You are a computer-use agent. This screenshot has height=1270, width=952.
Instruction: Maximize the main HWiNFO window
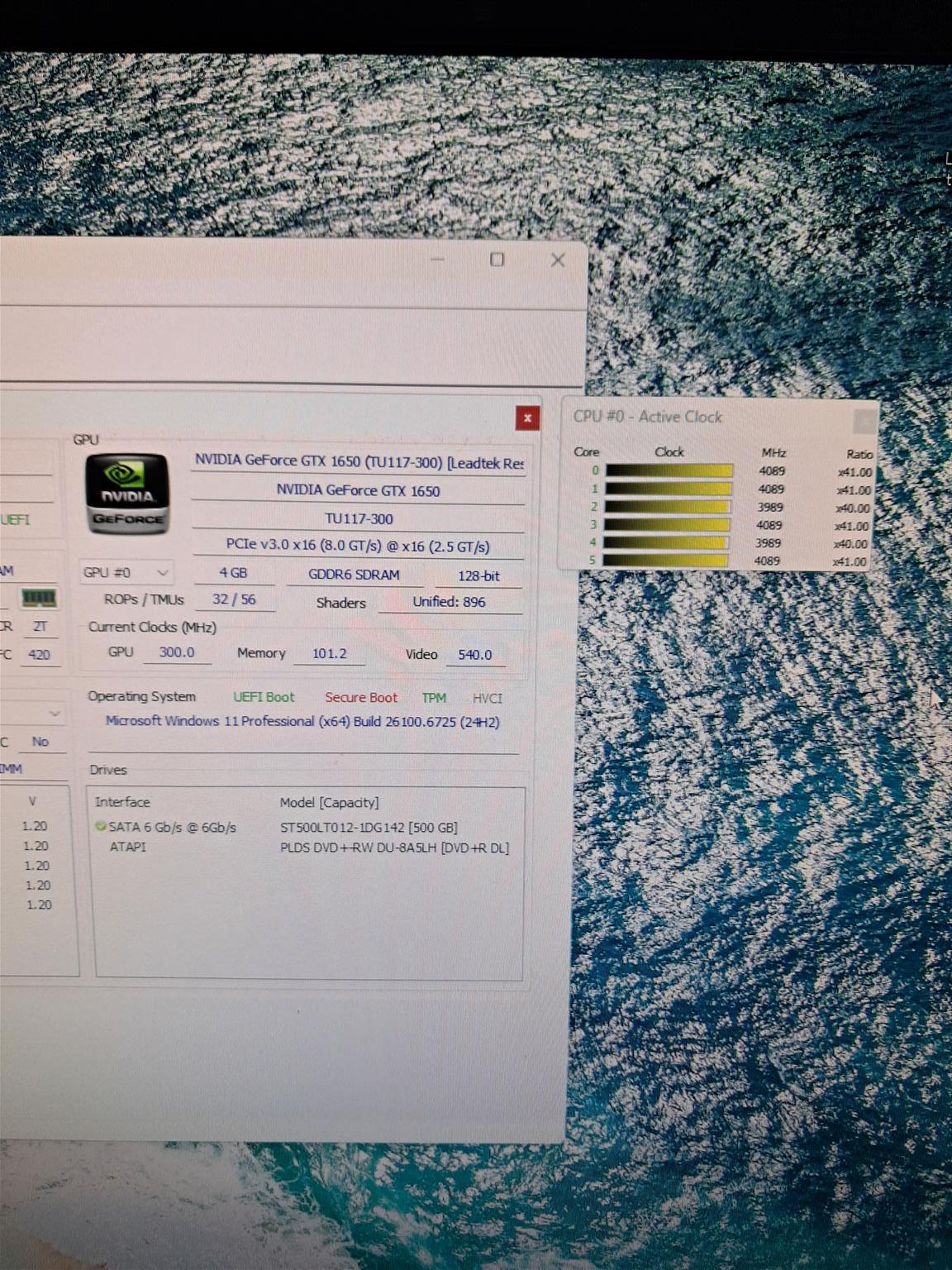(x=497, y=260)
